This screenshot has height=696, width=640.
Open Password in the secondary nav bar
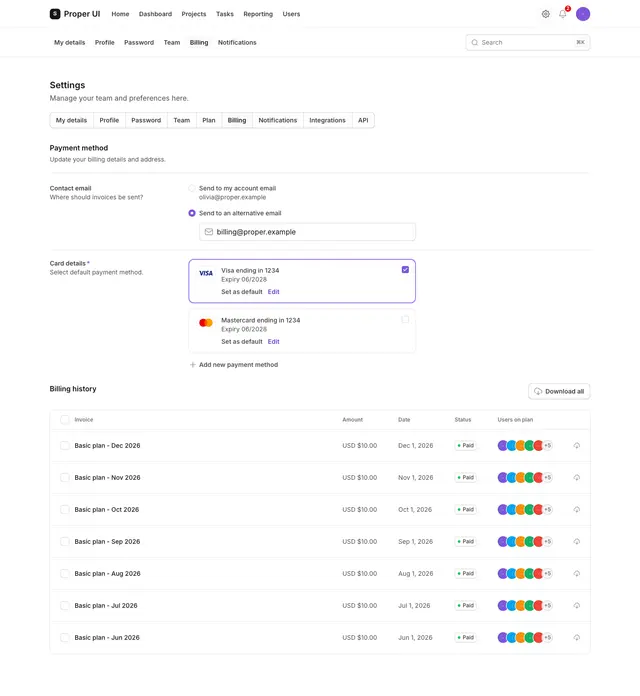tap(139, 43)
